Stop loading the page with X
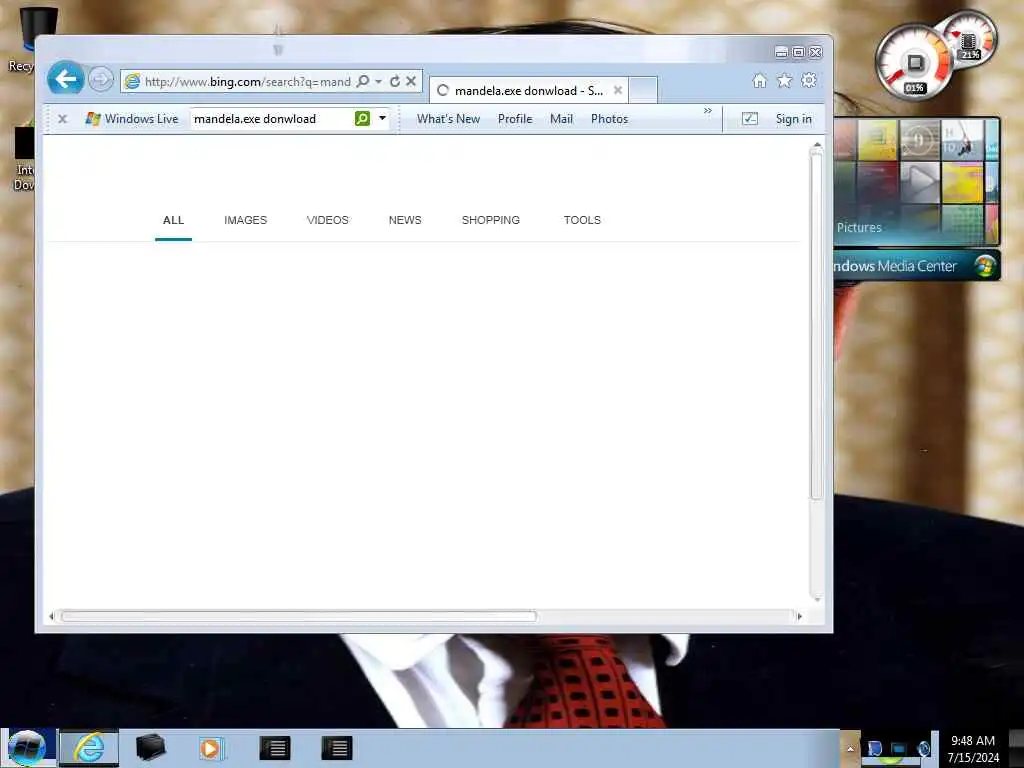The width and height of the screenshot is (1024, 768). 411,81
